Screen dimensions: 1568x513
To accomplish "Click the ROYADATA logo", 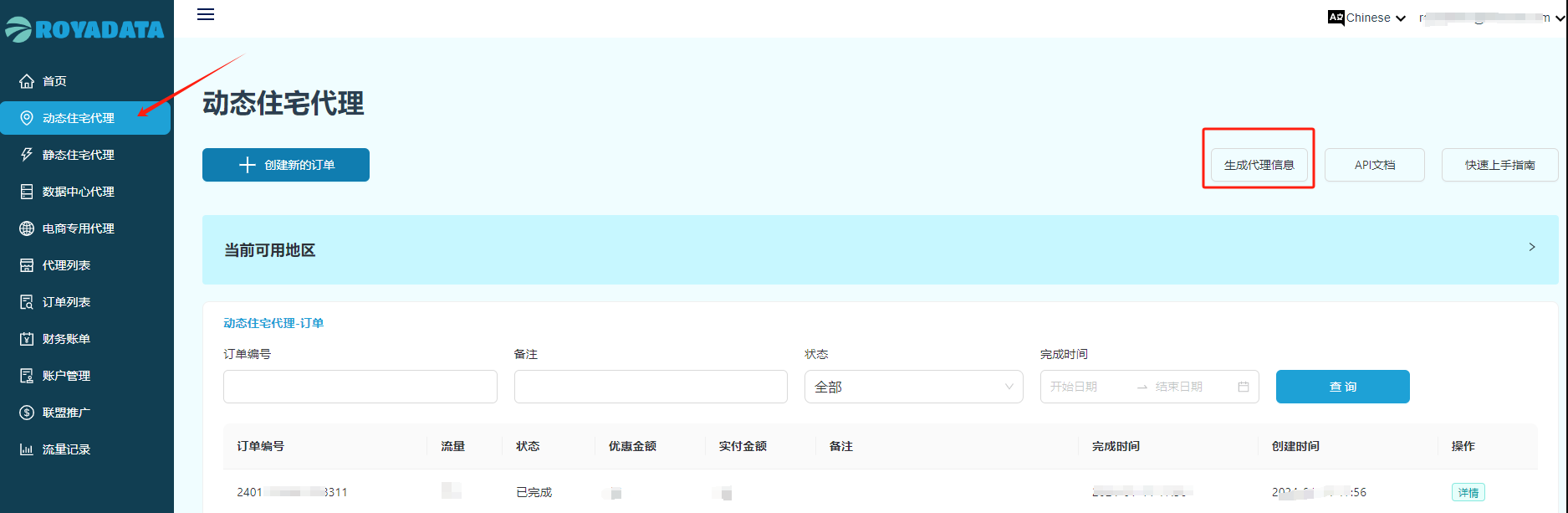I will pos(84,29).
